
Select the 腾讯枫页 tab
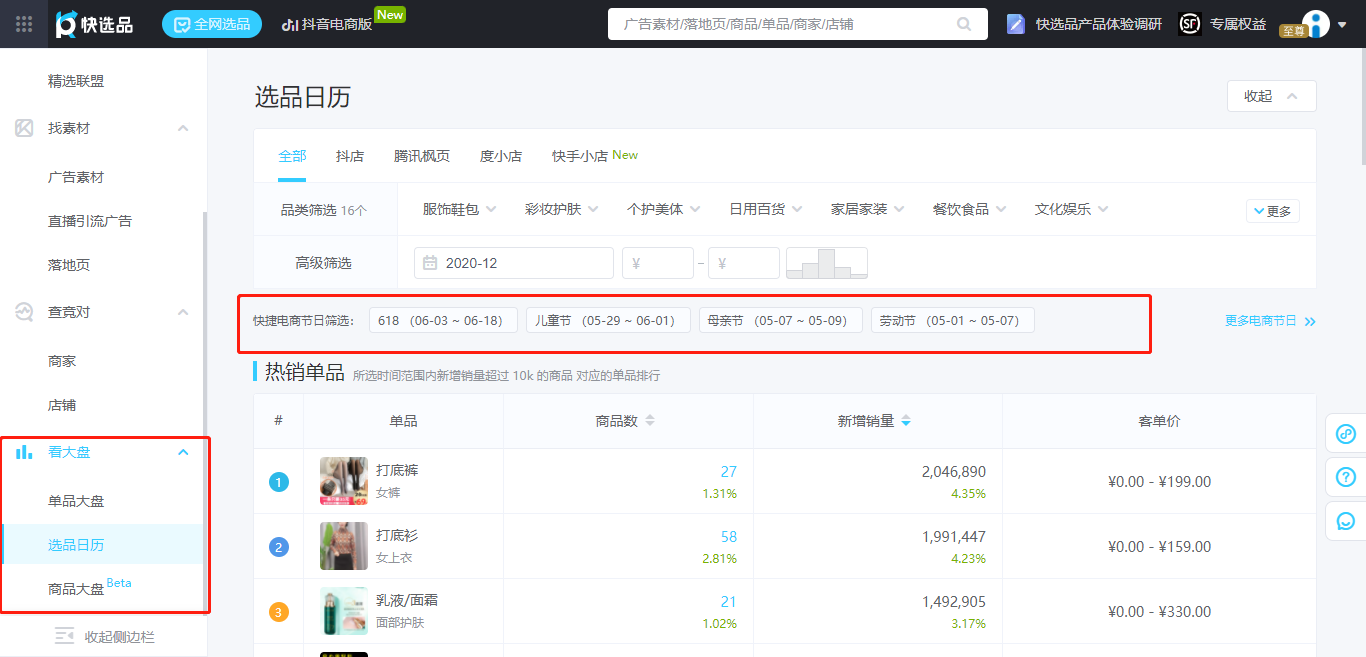(x=422, y=156)
